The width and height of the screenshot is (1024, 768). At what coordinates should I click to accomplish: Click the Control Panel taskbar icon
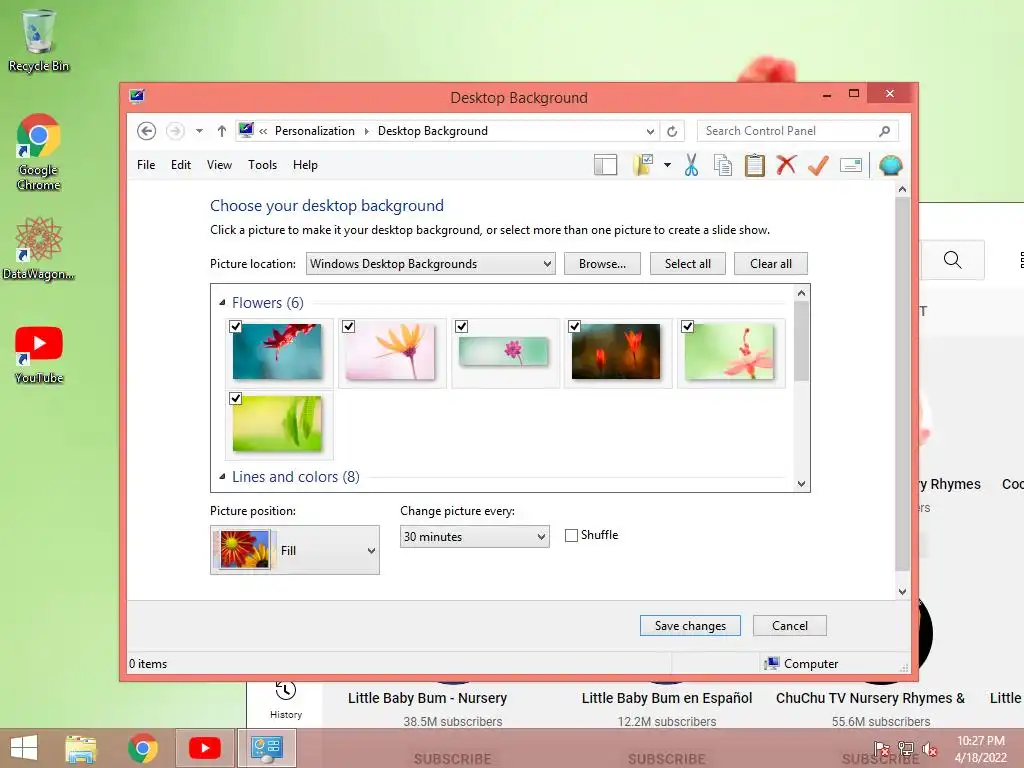click(266, 748)
